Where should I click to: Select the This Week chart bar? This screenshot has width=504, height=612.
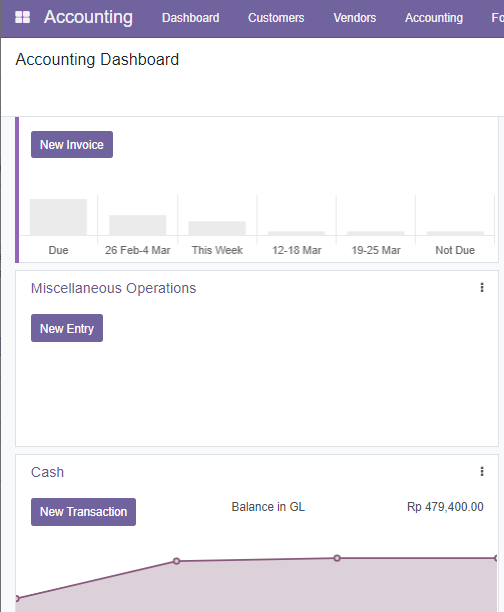tap(217, 228)
